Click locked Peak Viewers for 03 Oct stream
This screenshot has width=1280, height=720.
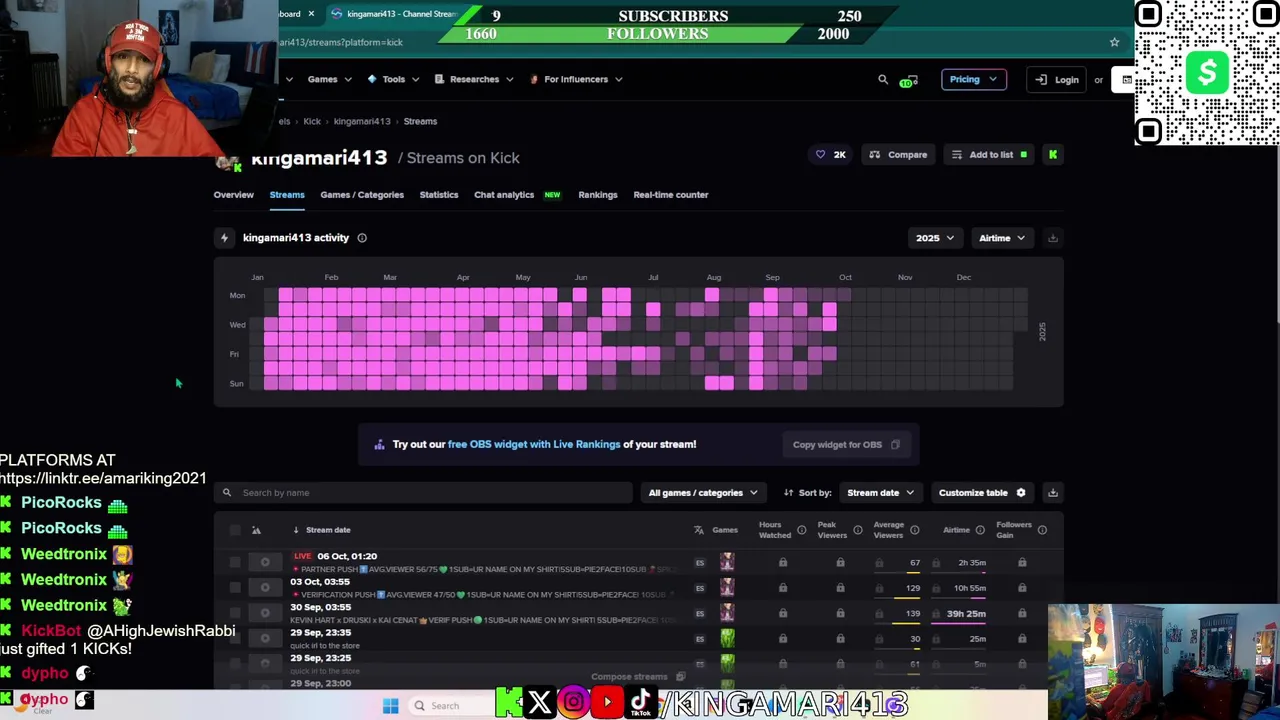coord(840,588)
